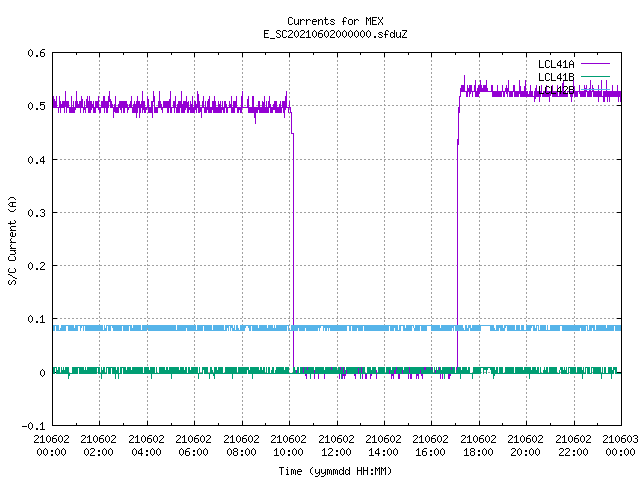Click the 210602 04:00 x-axis tick label
The width and height of the screenshot is (640, 480).
point(146,445)
